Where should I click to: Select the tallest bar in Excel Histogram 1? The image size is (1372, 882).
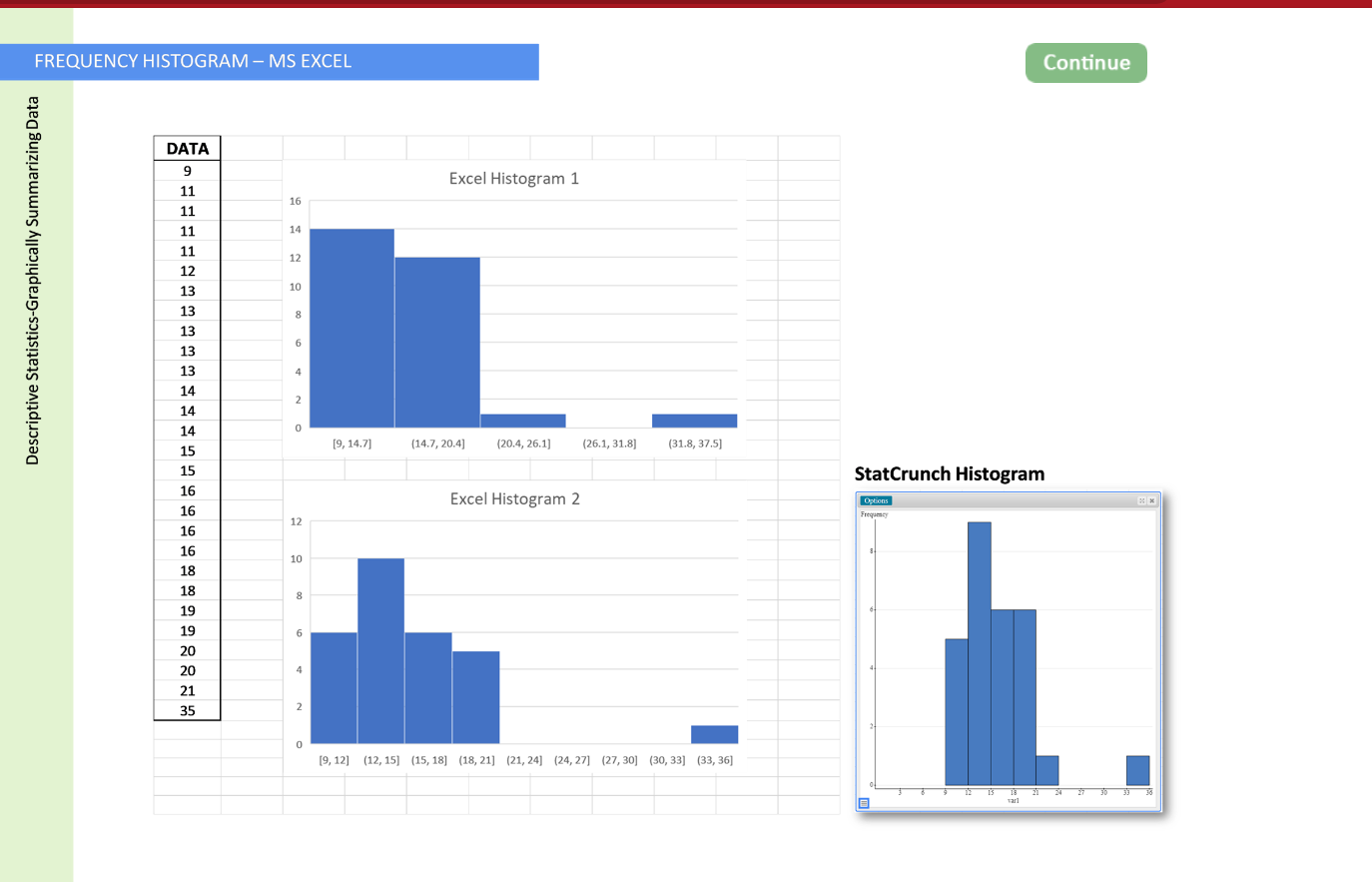pos(351,330)
